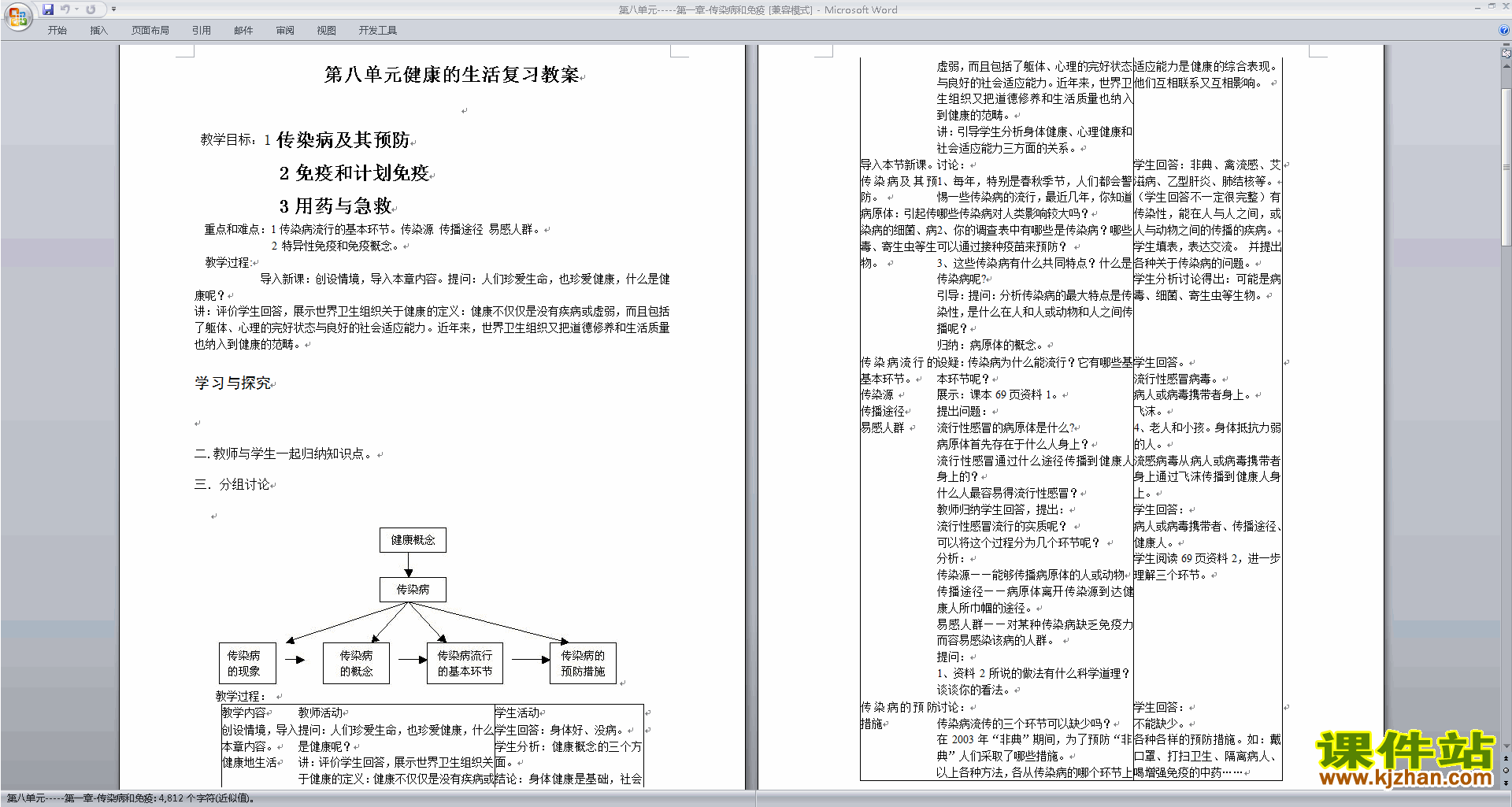1512x807 pixels.
Task: Undo the last action in Quick Access
Action: (x=65, y=9)
